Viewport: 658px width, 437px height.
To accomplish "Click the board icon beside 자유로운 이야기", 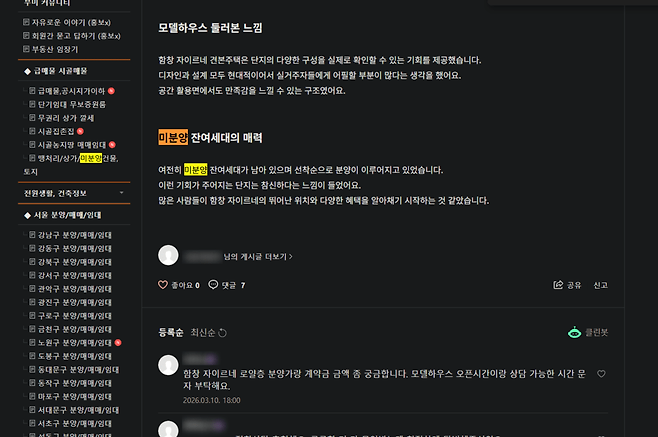I will (26, 22).
